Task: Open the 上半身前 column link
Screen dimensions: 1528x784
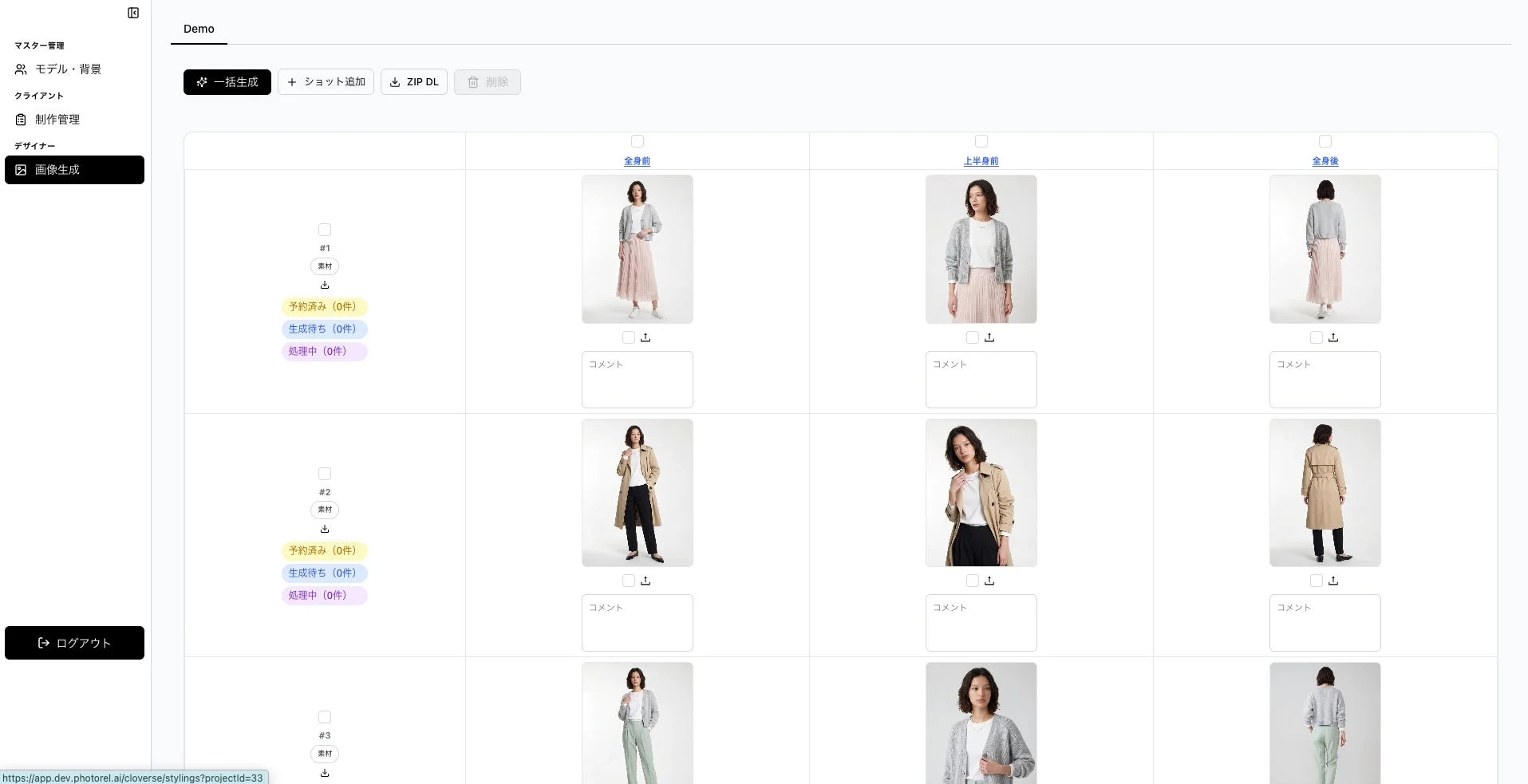Action: point(981,161)
